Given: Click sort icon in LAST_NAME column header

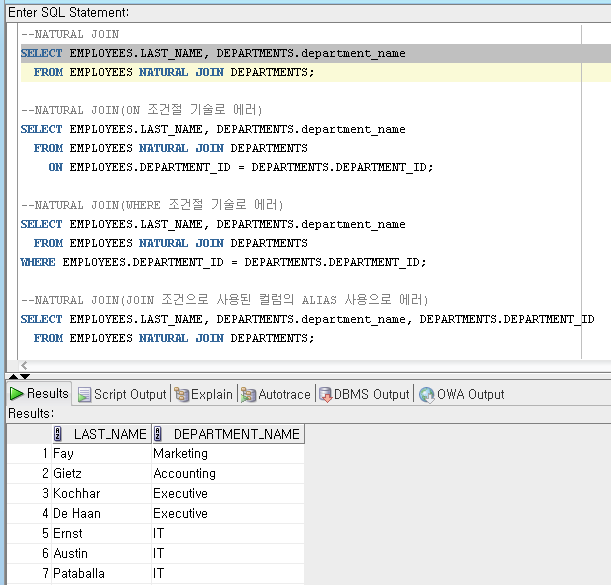Looking at the screenshot, I should point(57,434).
